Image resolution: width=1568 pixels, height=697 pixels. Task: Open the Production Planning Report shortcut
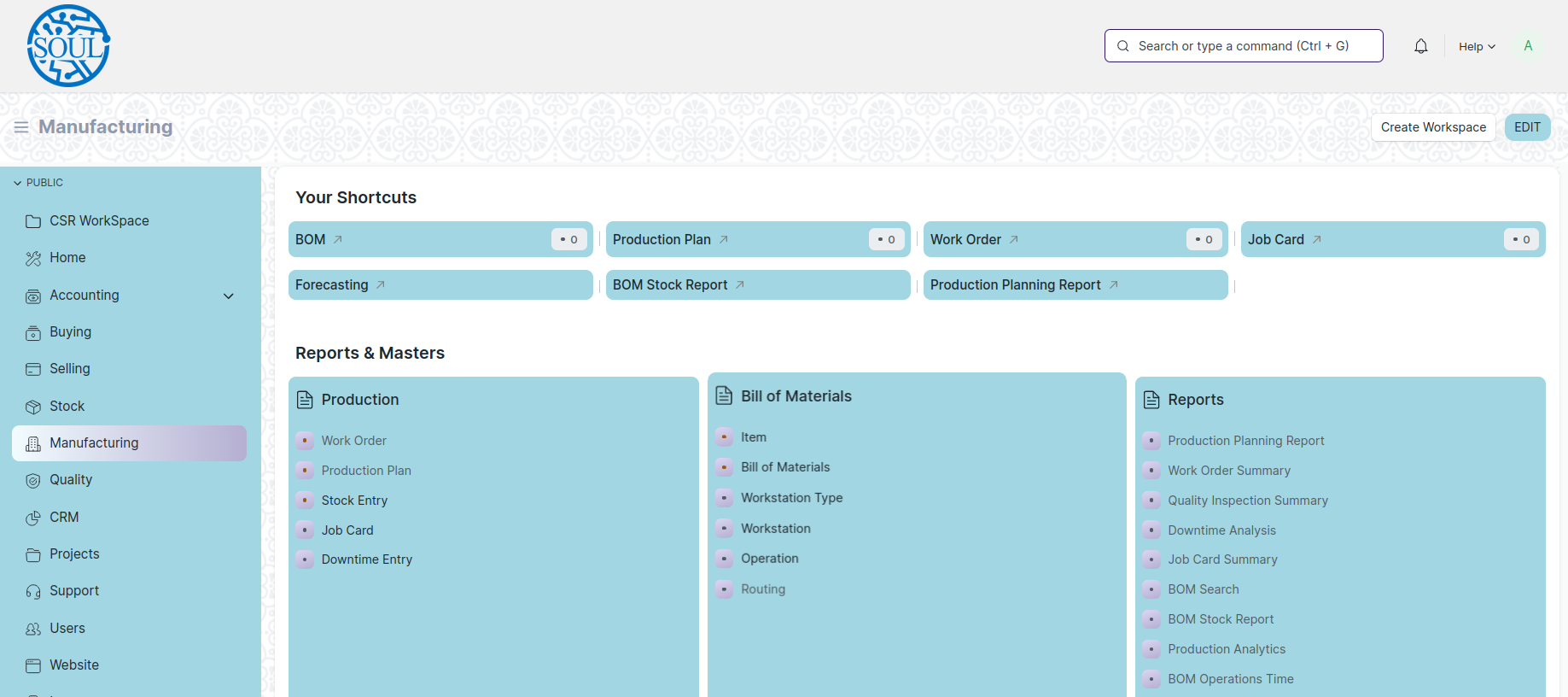tap(1075, 285)
